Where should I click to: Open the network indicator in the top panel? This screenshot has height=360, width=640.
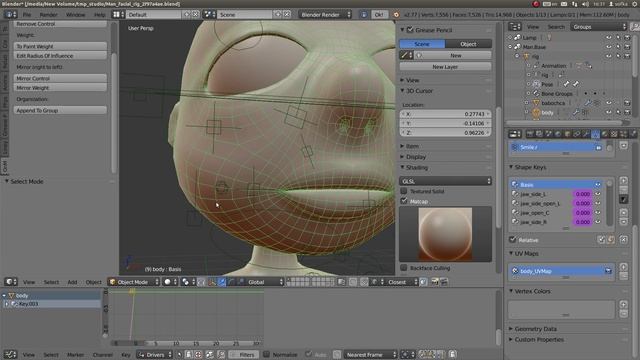(x=575, y=4)
